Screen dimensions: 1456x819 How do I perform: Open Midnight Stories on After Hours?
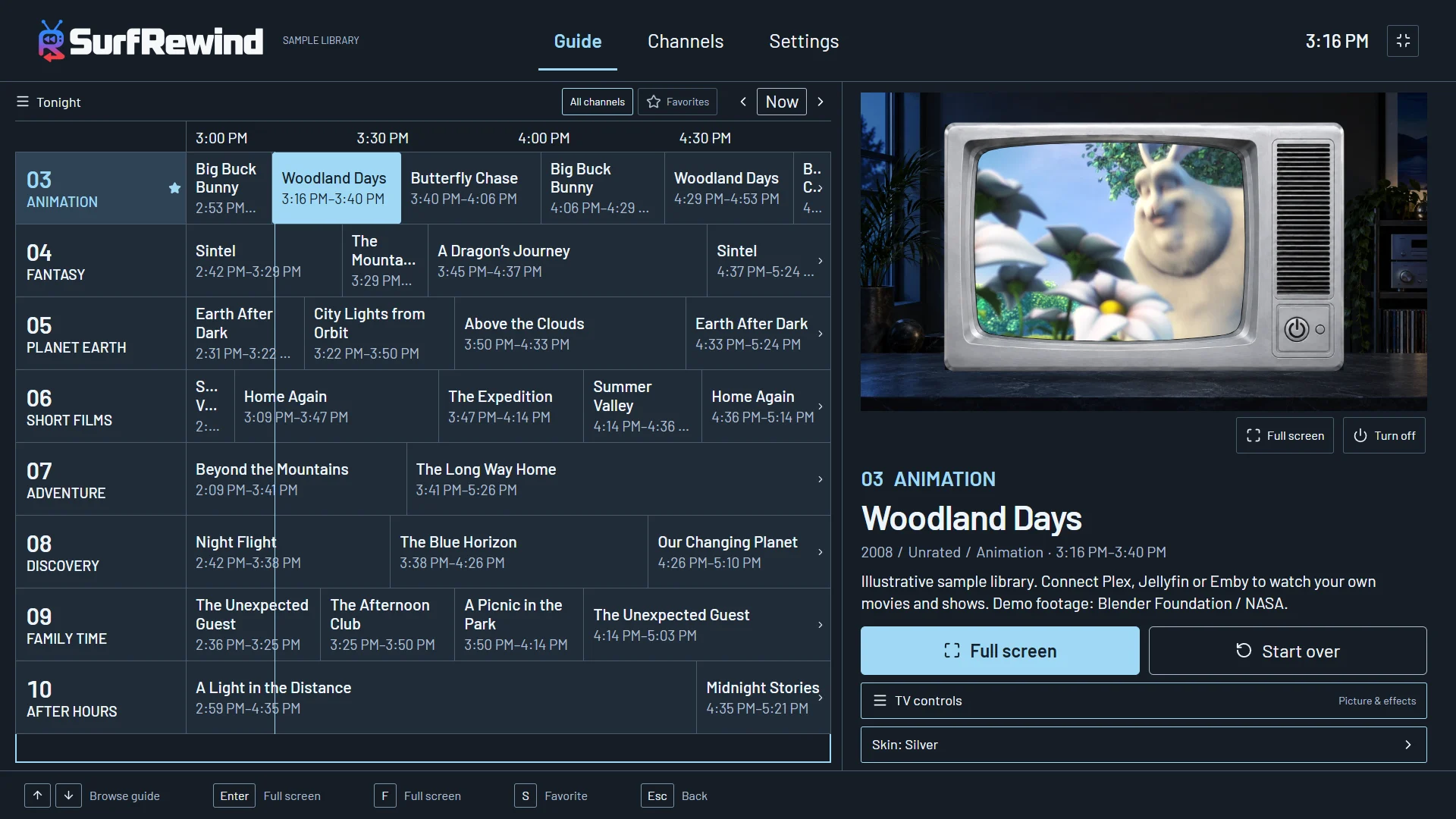point(763,698)
